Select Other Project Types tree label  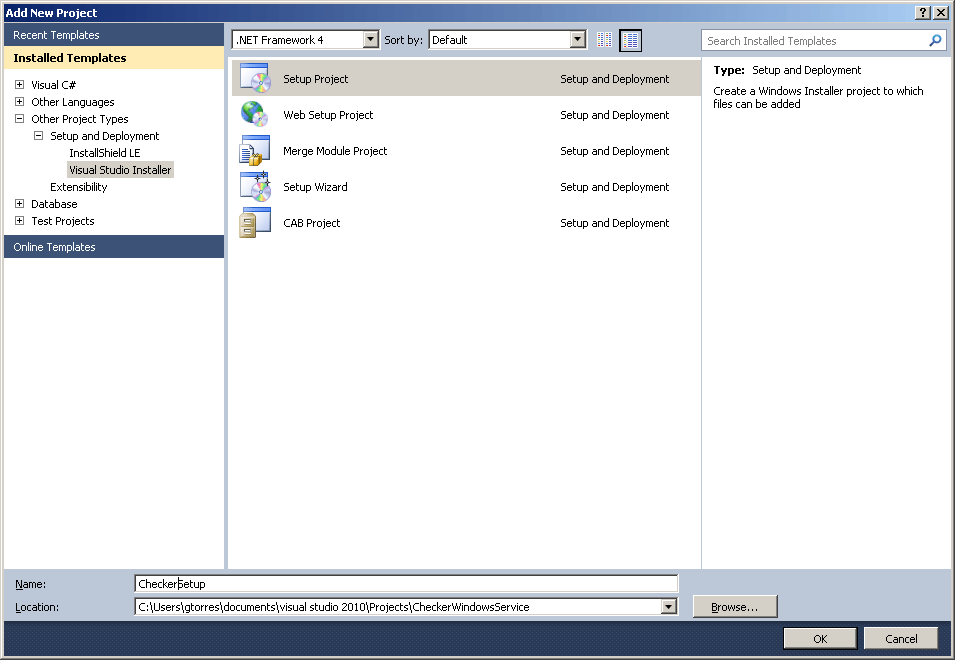[x=80, y=119]
